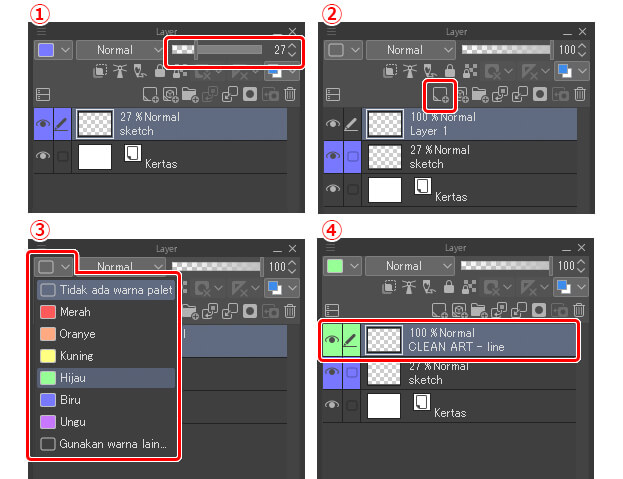Open layer color dropdown arrow in panel 2
The width and height of the screenshot is (623, 479).
click(x=355, y=50)
